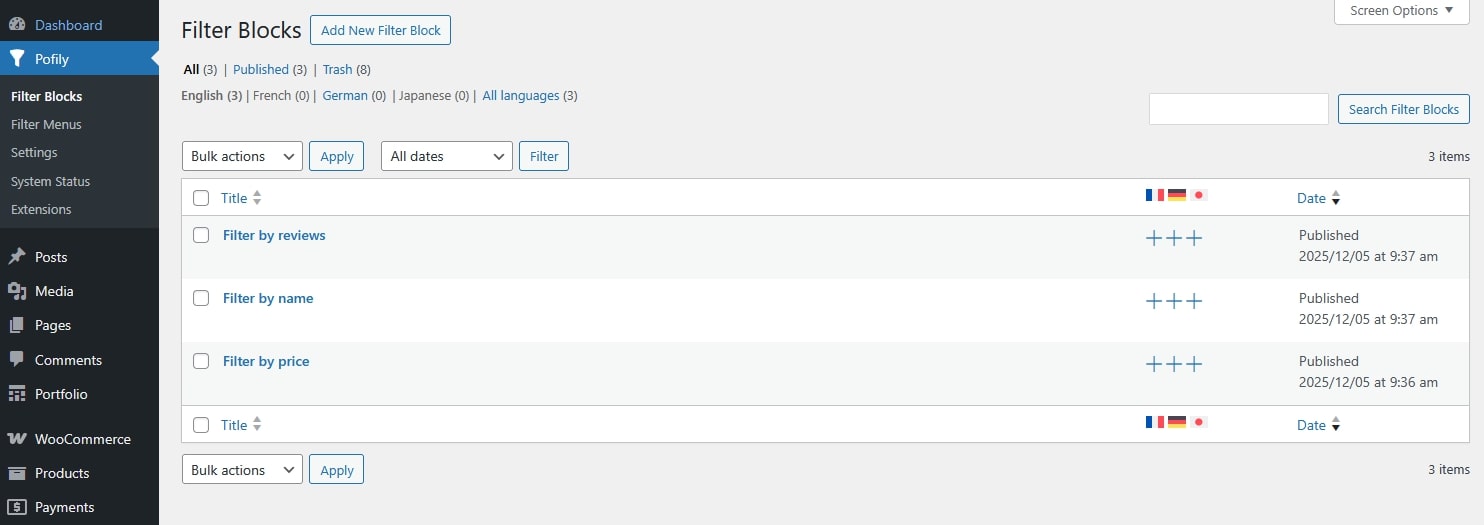This screenshot has width=1484, height=525.
Task: Add German translation for Filter by name
Action: point(1174,301)
